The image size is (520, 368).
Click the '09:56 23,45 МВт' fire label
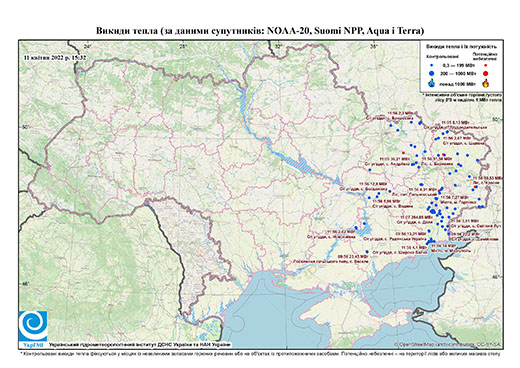[x=353, y=257]
